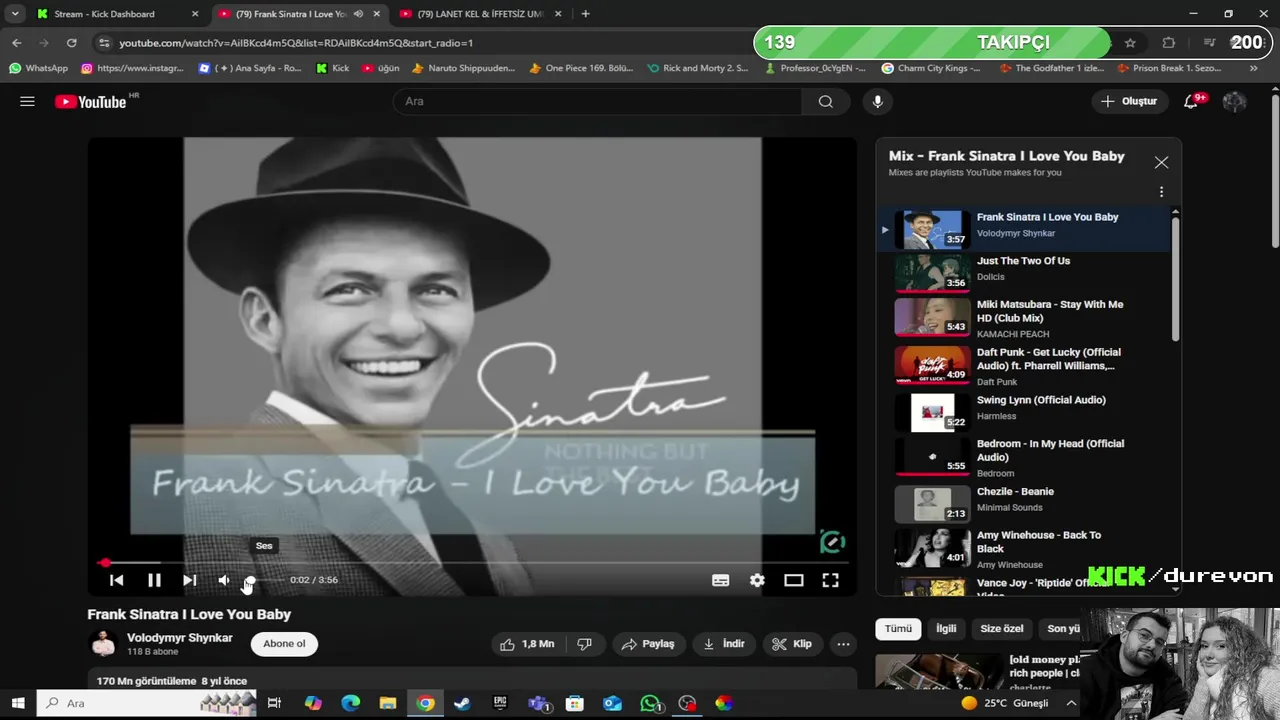The height and width of the screenshot is (720, 1280).
Task: Open Epic Games from the taskbar
Action: coord(500,703)
